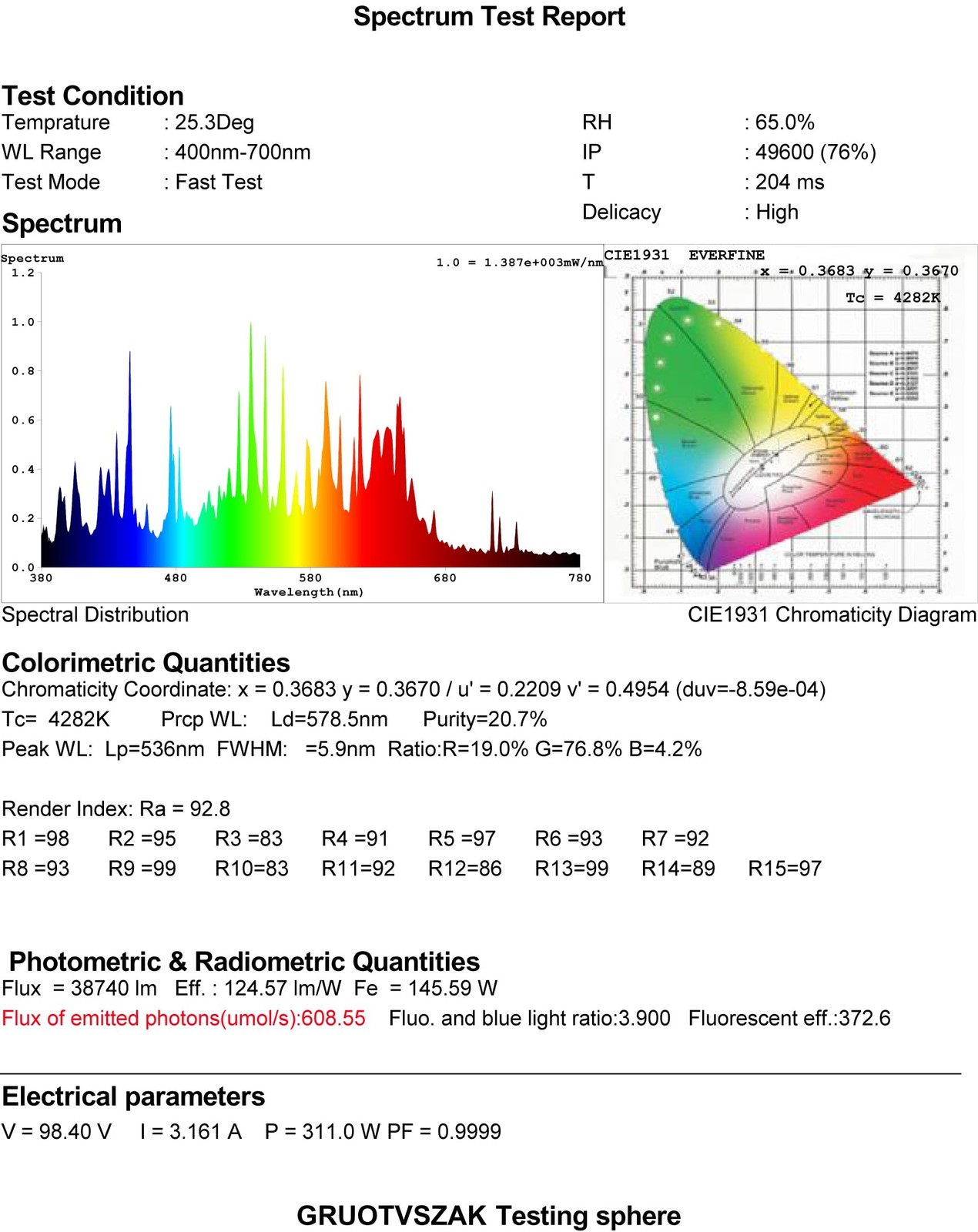This screenshot has width=978, height=1232.
Task: Click the Colorimetric Quantities heading
Action: click(146, 663)
